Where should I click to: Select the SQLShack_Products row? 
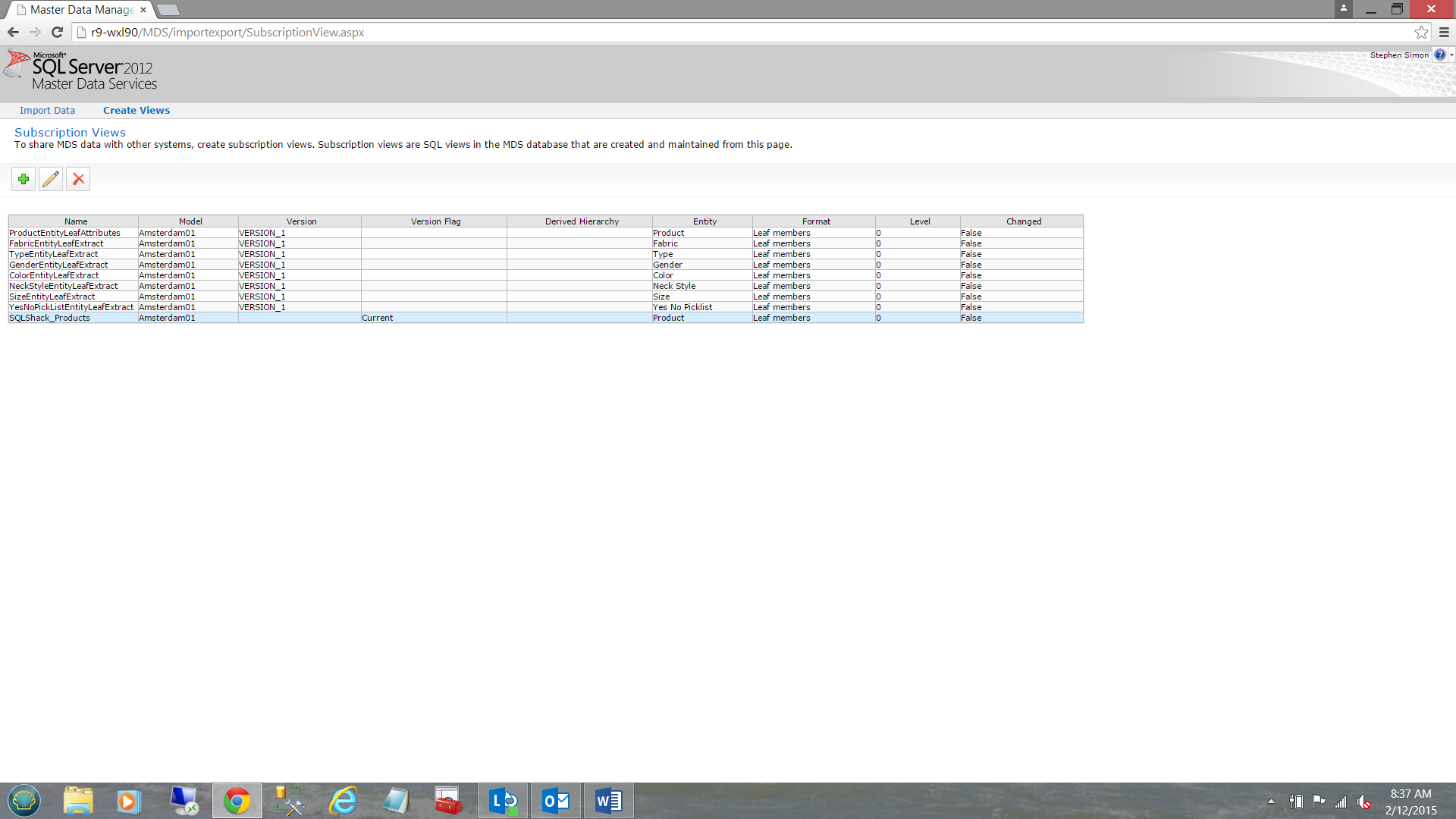pos(50,318)
